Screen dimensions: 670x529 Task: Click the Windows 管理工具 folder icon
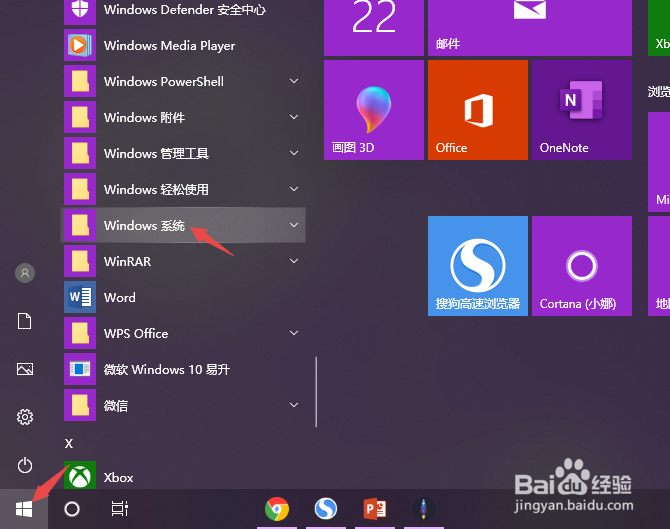point(80,153)
